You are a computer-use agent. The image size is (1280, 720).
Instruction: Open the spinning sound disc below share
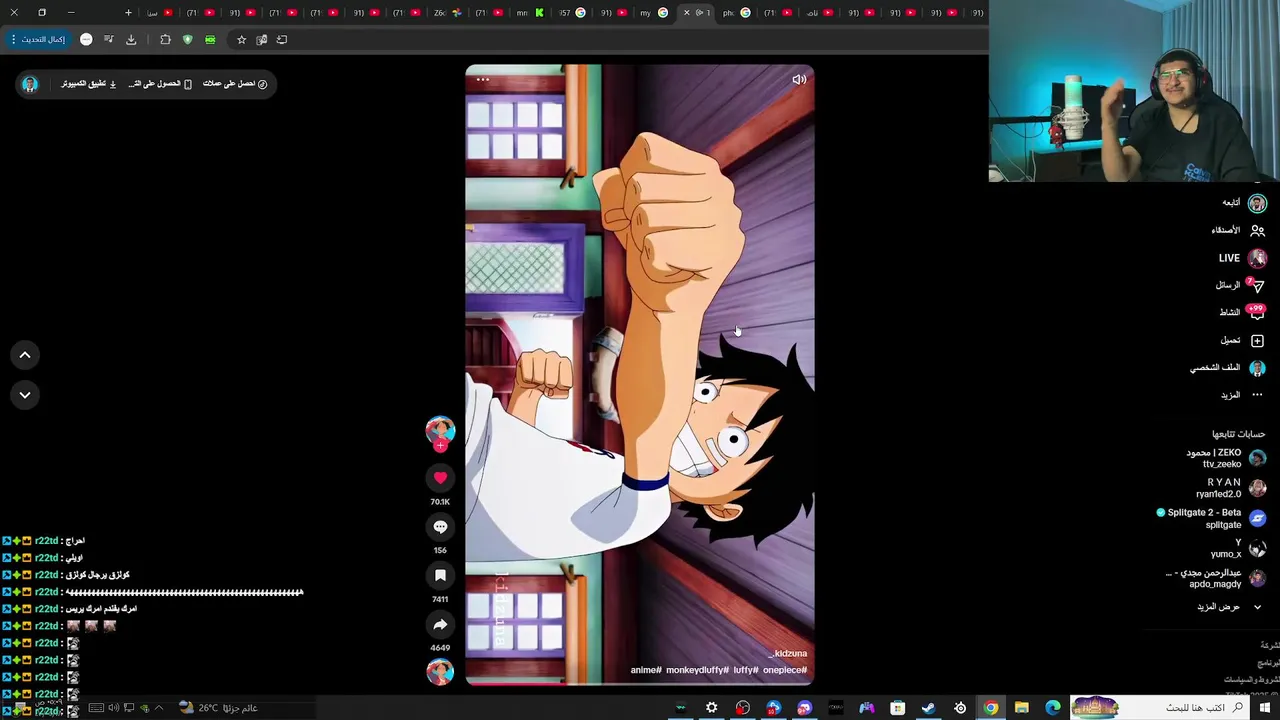440,671
